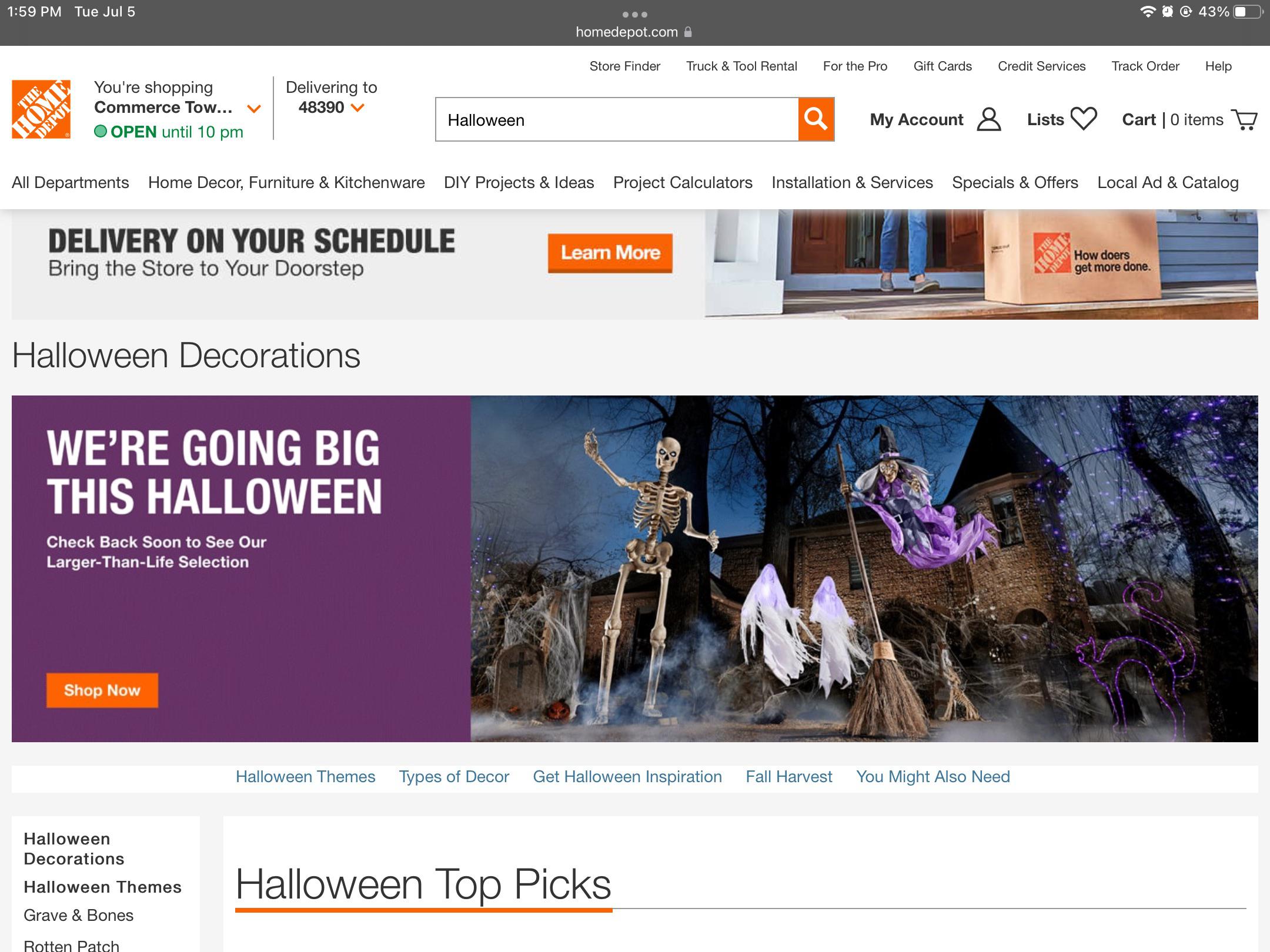Screen dimensions: 1270x952
Task: Click the orange underline of Halloween Top Picks
Action: coord(423,909)
